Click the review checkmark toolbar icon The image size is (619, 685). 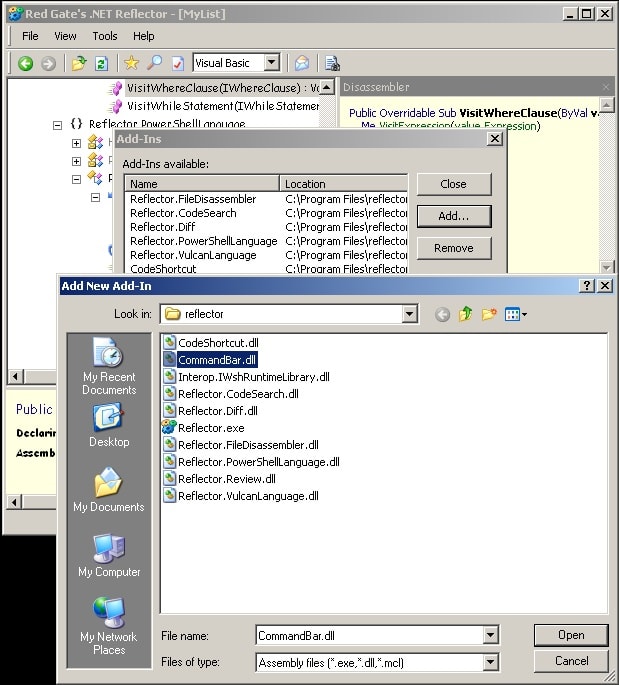point(177,63)
